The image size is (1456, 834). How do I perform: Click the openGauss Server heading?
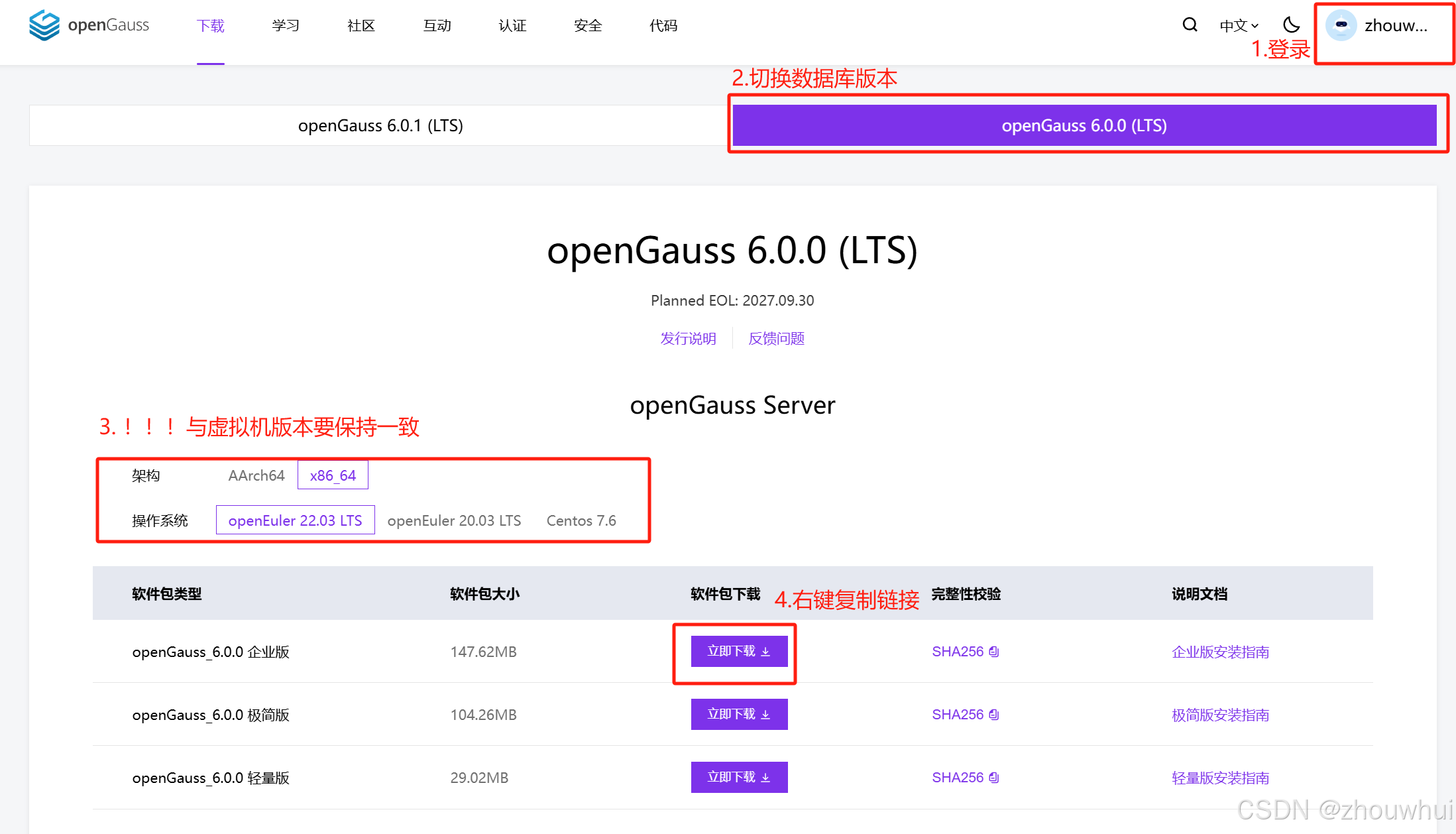pos(732,405)
